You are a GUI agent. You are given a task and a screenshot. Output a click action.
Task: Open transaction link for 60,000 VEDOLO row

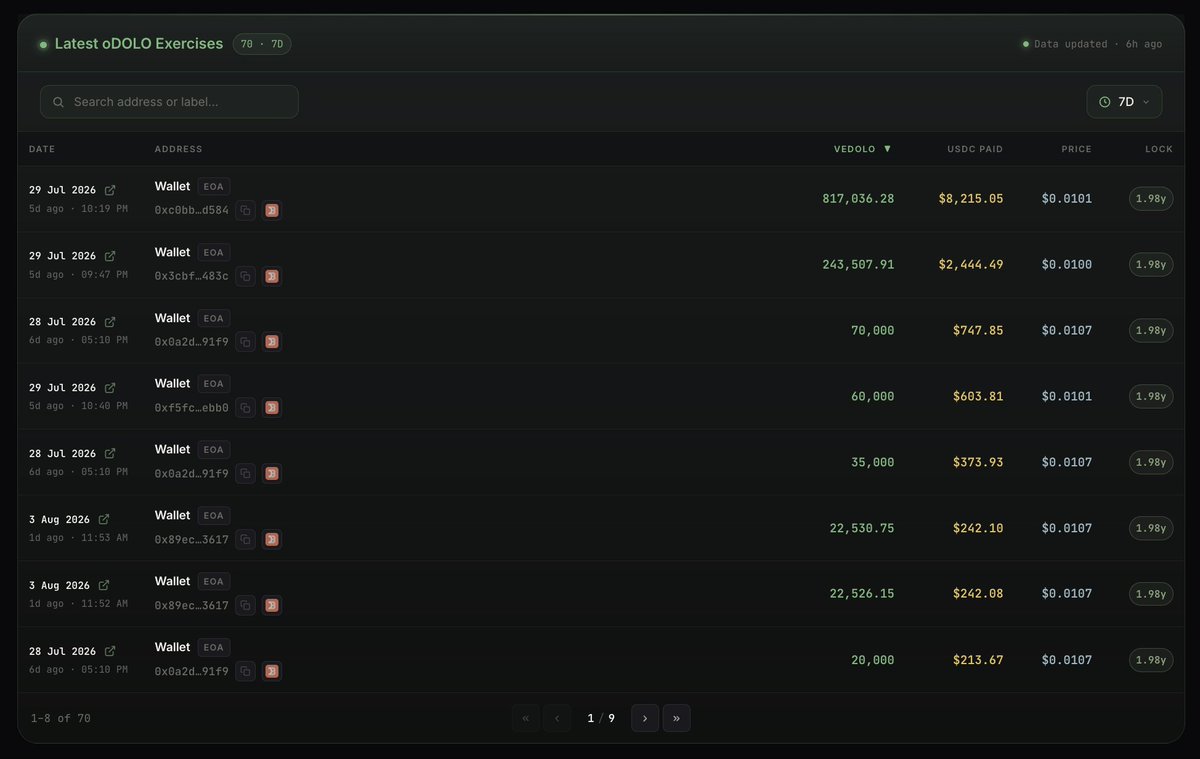click(110, 388)
